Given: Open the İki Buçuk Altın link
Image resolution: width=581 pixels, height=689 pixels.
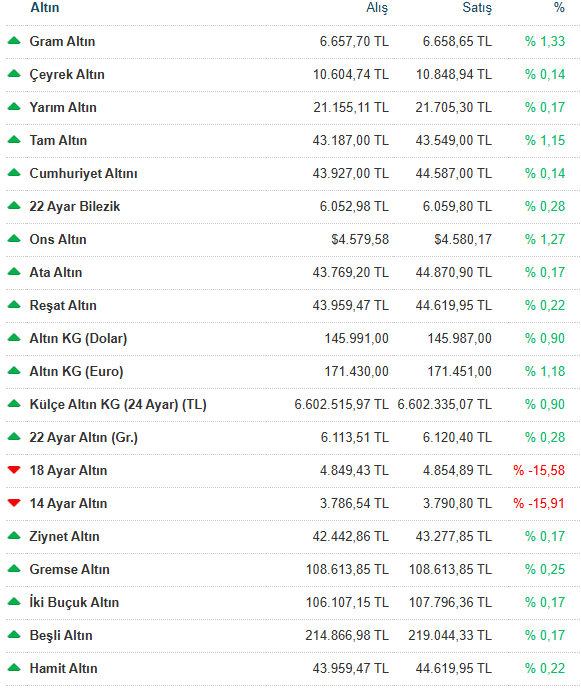Looking at the screenshot, I should point(74,602).
